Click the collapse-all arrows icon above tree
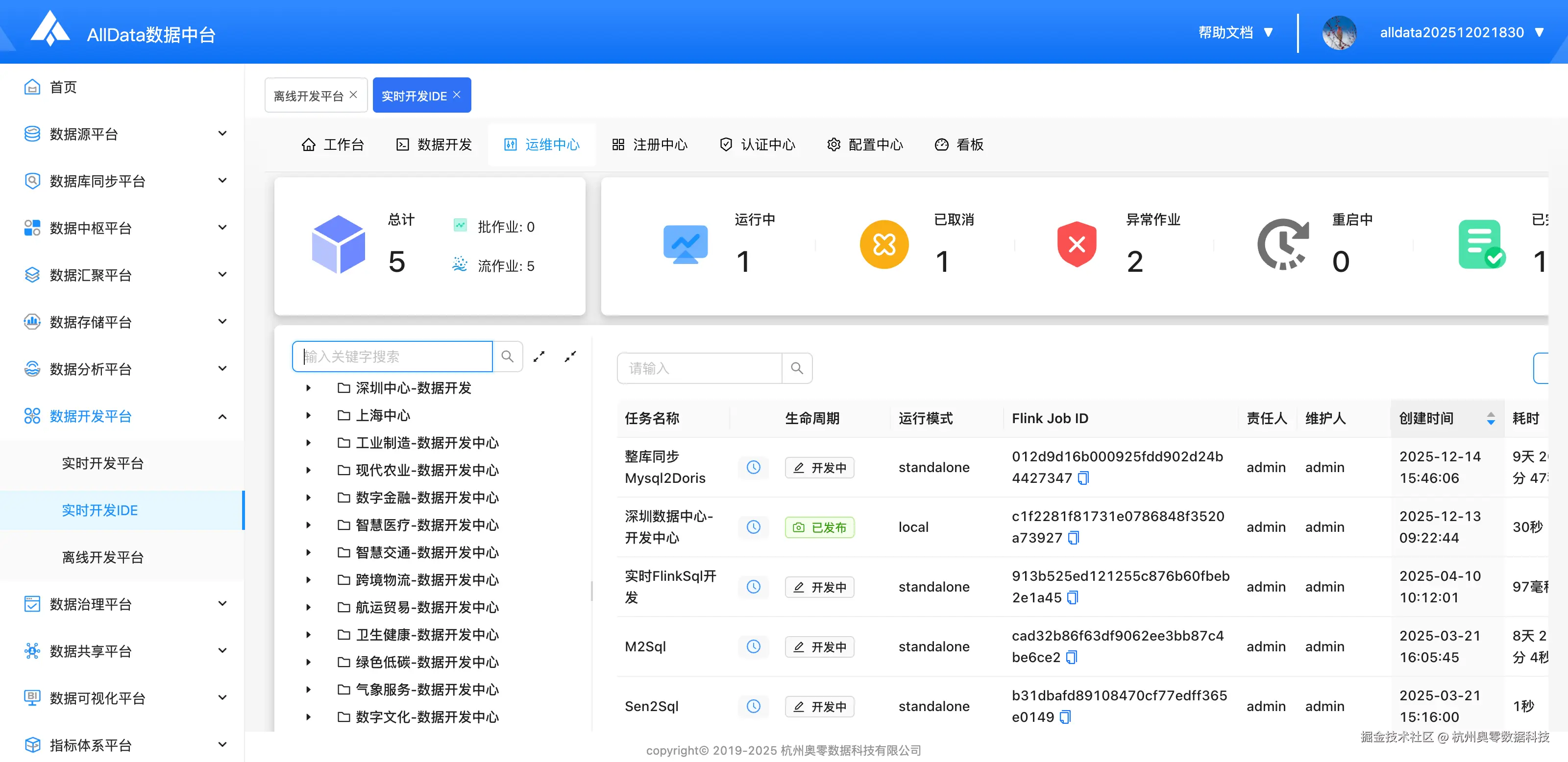The width and height of the screenshot is (1568, 762). pyautogui.click(x=570, y=357)
